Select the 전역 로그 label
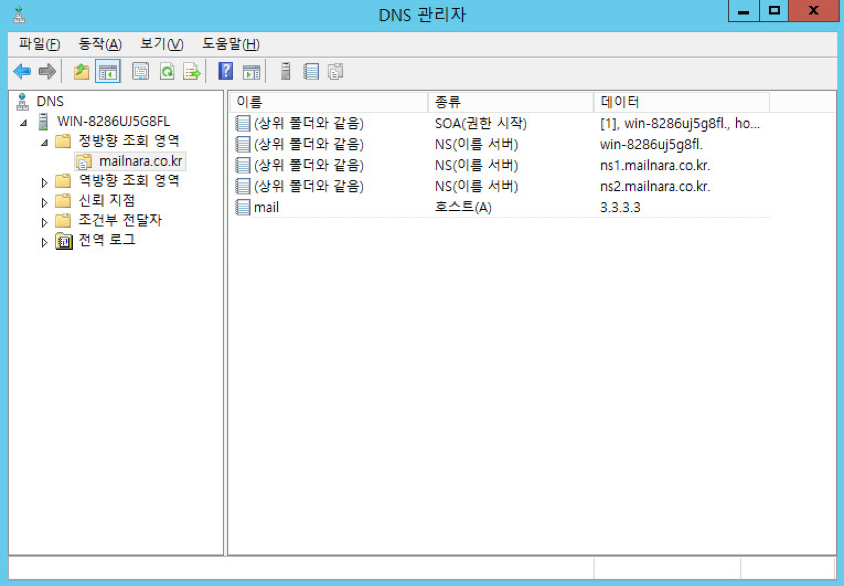Screen dimensions: 844x586 (x=107, y=241)
